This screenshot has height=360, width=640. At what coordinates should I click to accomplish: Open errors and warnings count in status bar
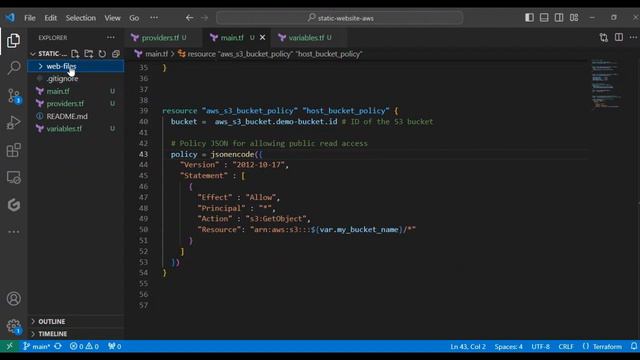point(84,346)
